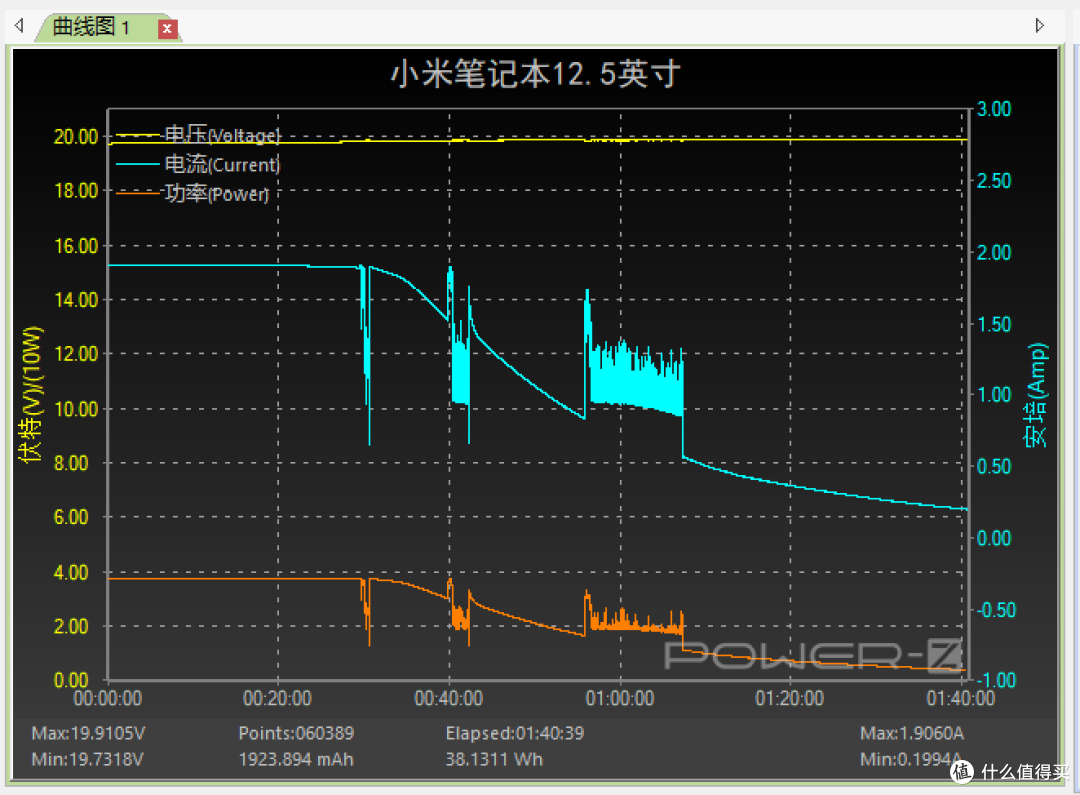This screenshot has height=795, width=1080.
Task: Click the POWER-Z watermark logo
Action: [x=815, y=656]
